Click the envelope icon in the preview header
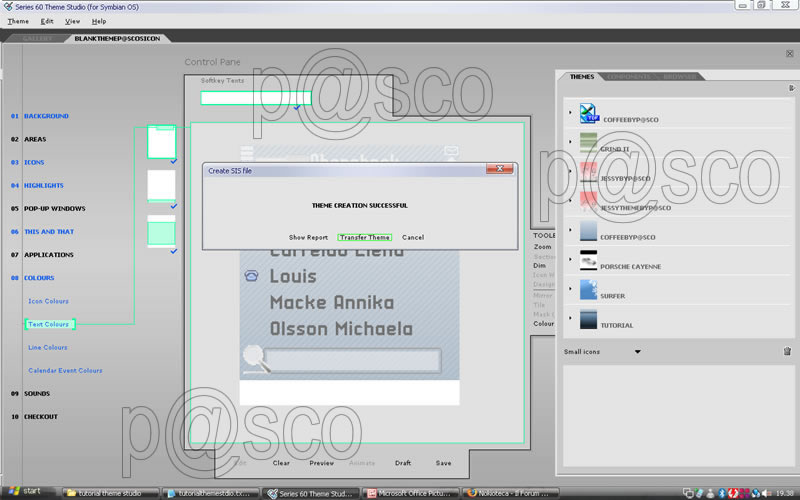The image size is (800, 500). point(451,151)
